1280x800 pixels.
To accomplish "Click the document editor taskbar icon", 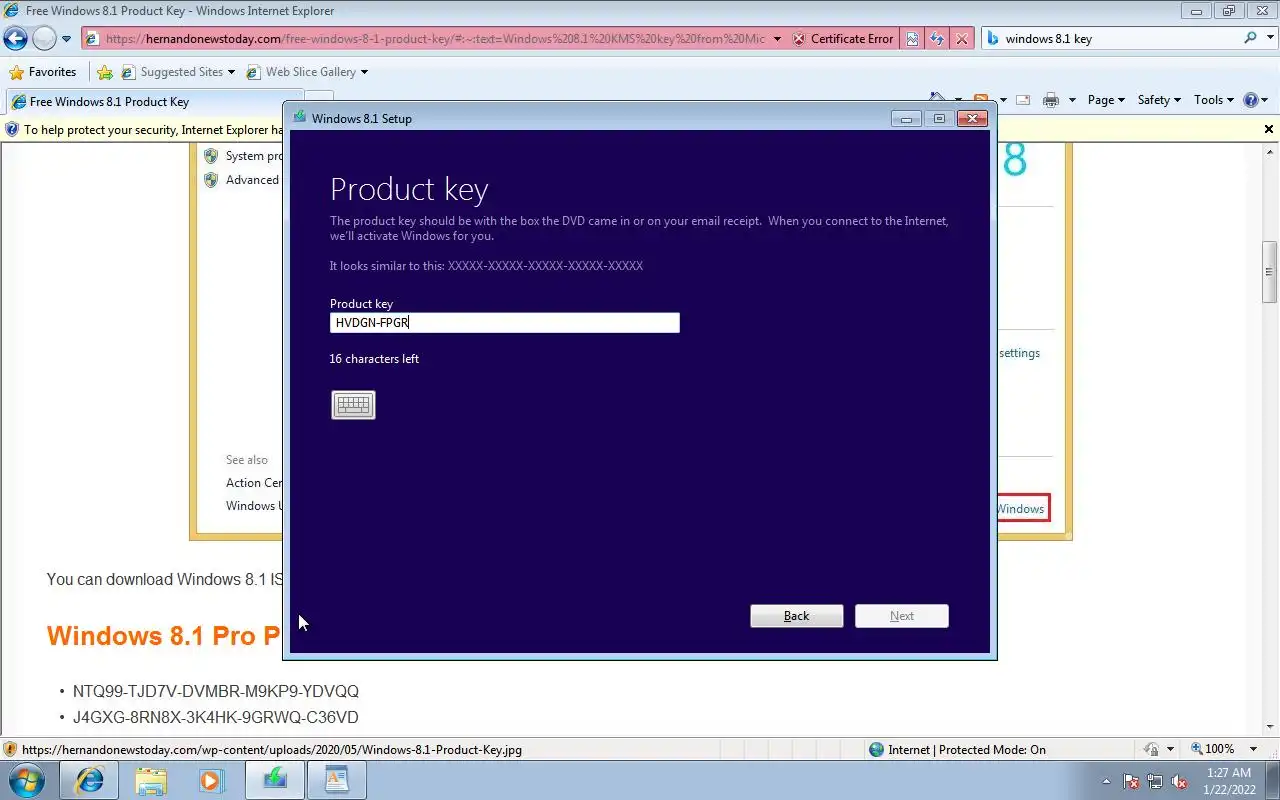I will (x=337, y=780).
